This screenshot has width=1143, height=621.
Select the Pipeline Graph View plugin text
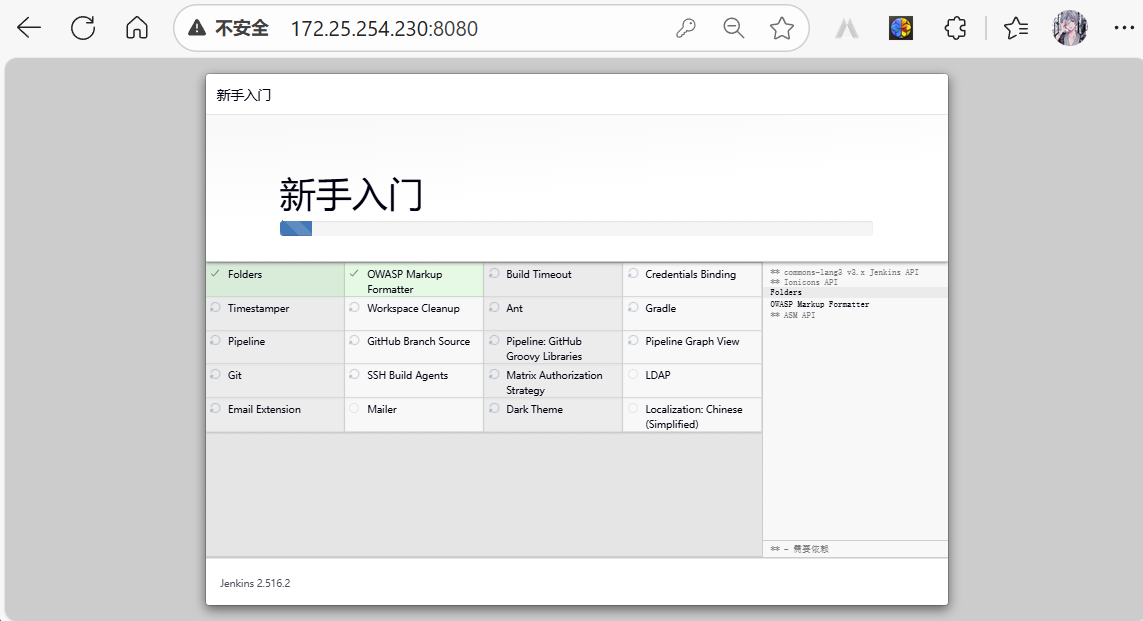coord(692,342)
